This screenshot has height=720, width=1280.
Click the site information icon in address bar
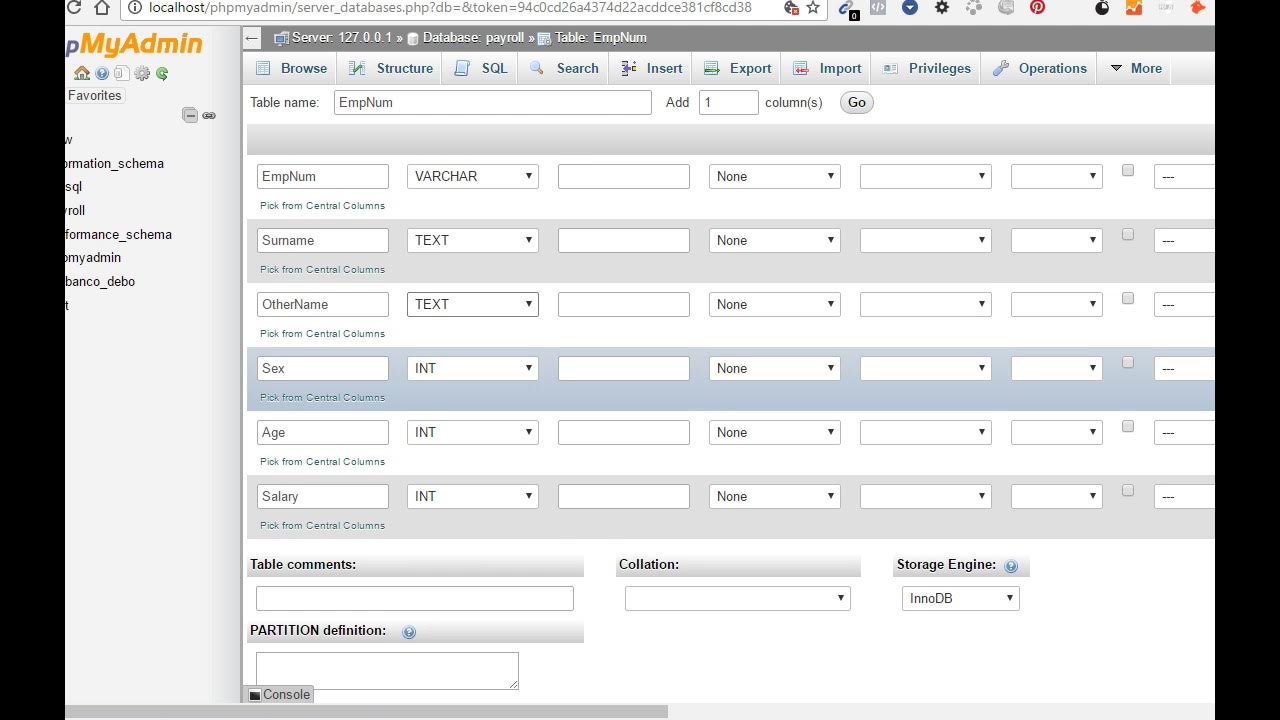135,8
